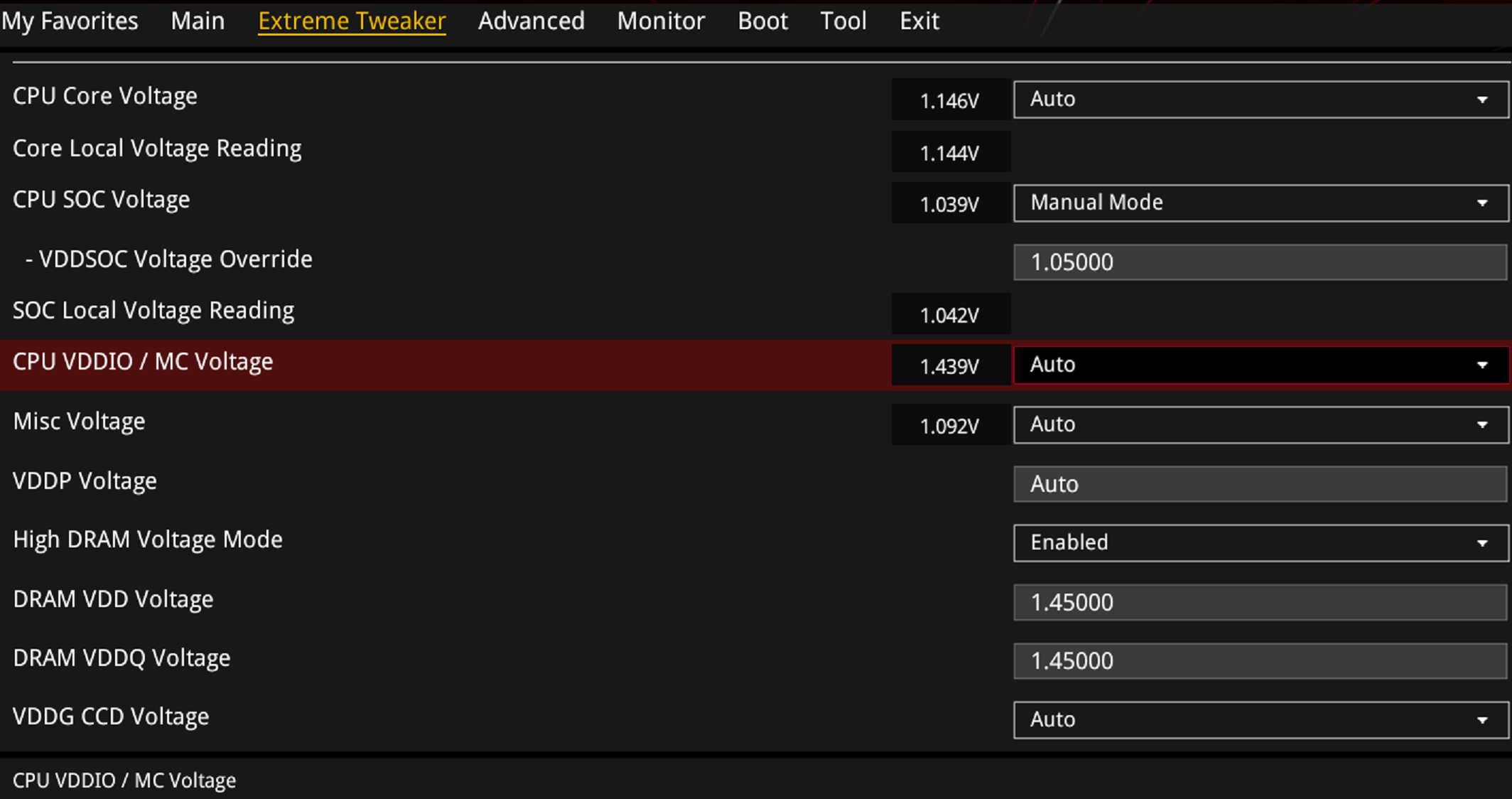Select the Extreme Tweaker tab
Viewport: 1512px width, 799px height.
352,21
